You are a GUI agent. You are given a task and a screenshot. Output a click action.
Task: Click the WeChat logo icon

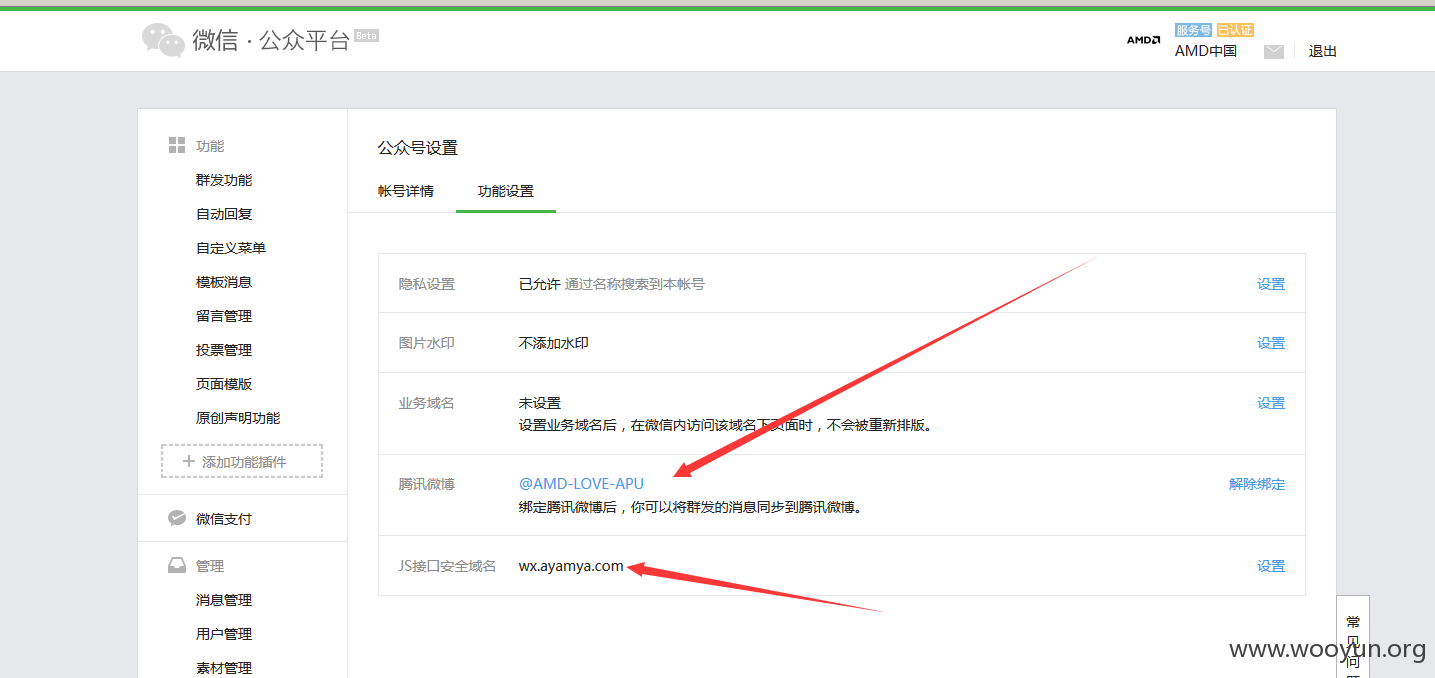pos(162,40)
